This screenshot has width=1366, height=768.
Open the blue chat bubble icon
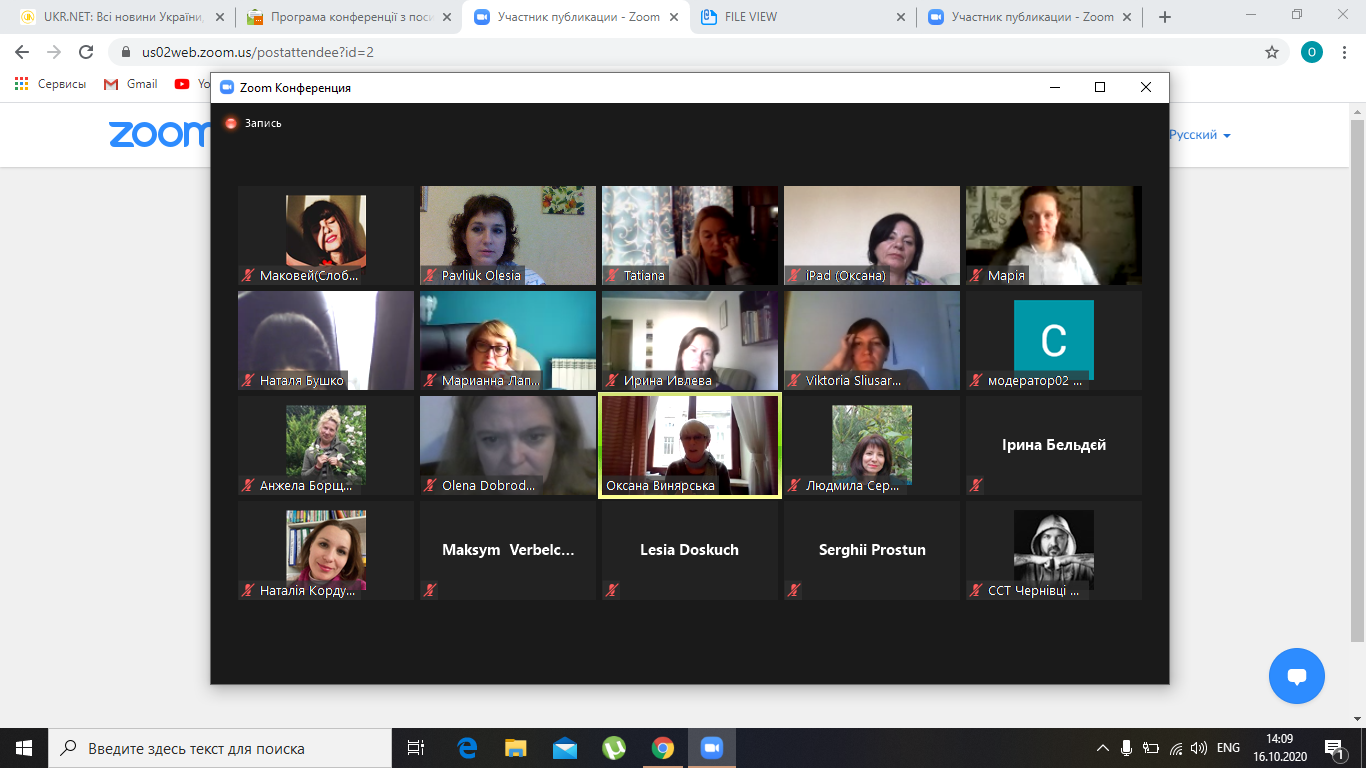point(1296,677)
